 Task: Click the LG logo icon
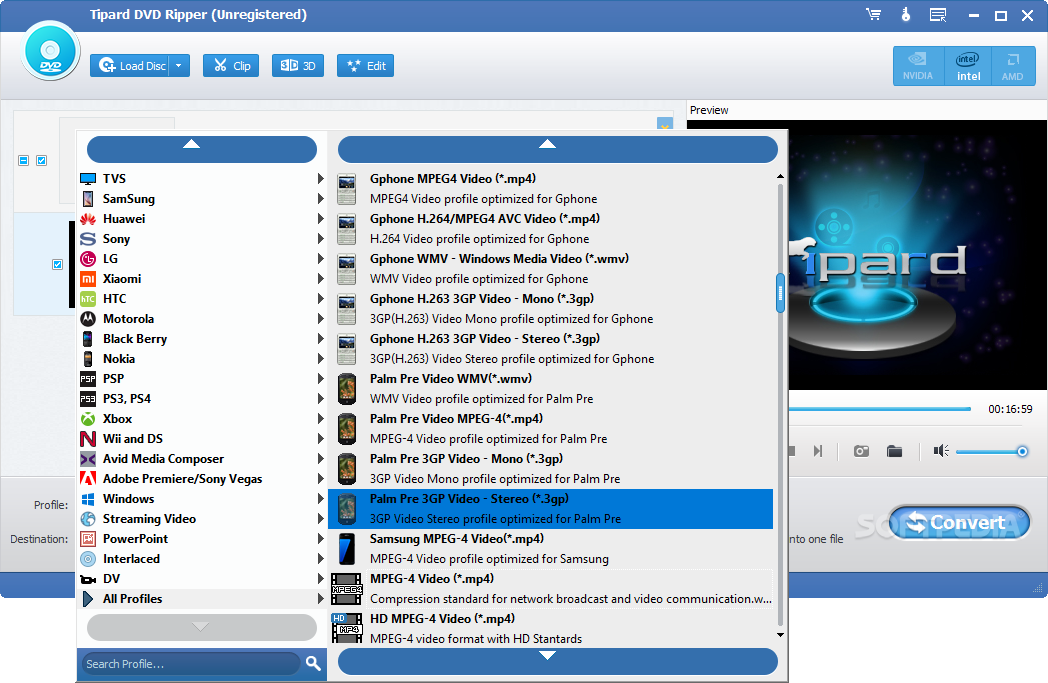88,259
